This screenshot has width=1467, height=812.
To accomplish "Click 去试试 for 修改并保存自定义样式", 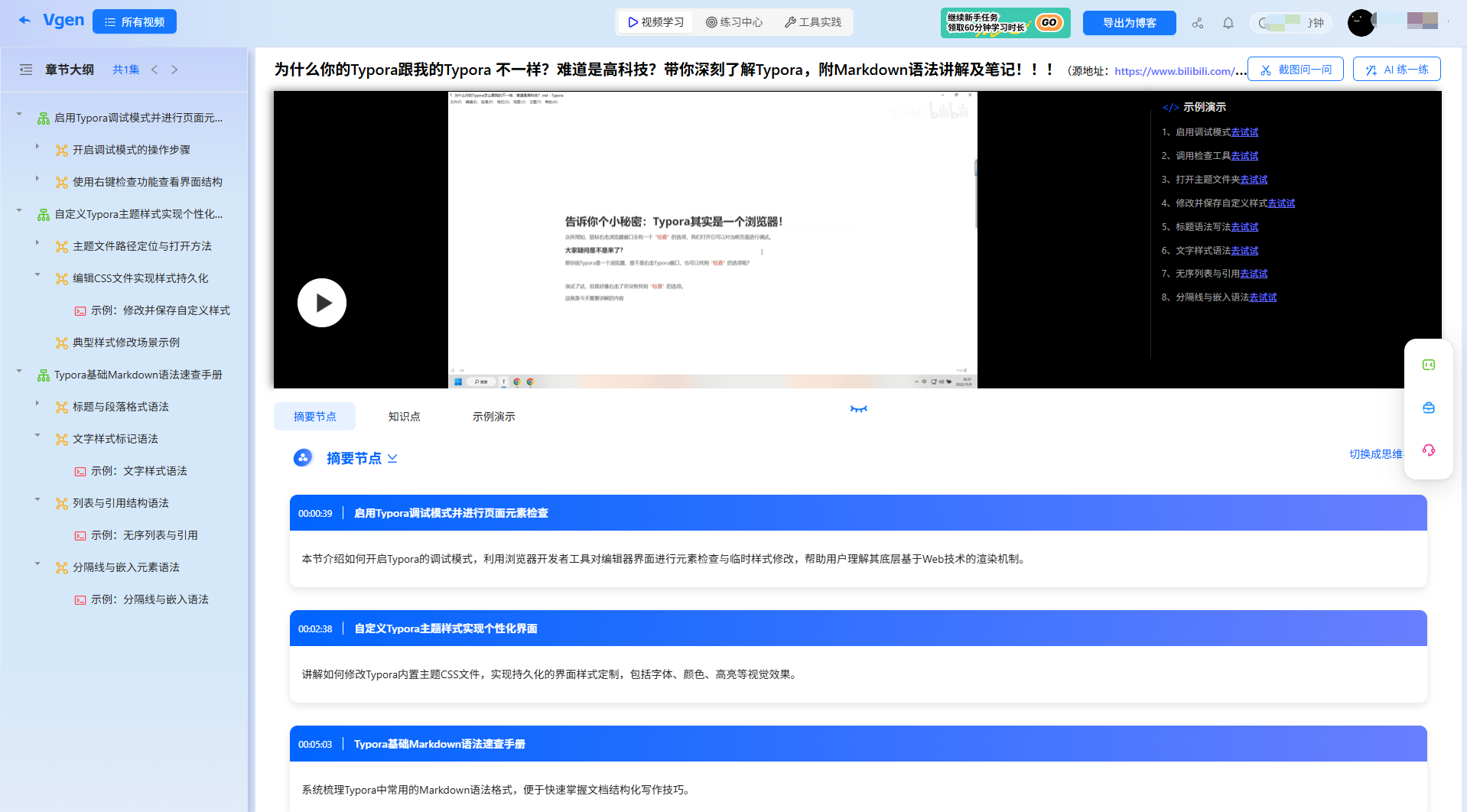I will coord(1281,203).
